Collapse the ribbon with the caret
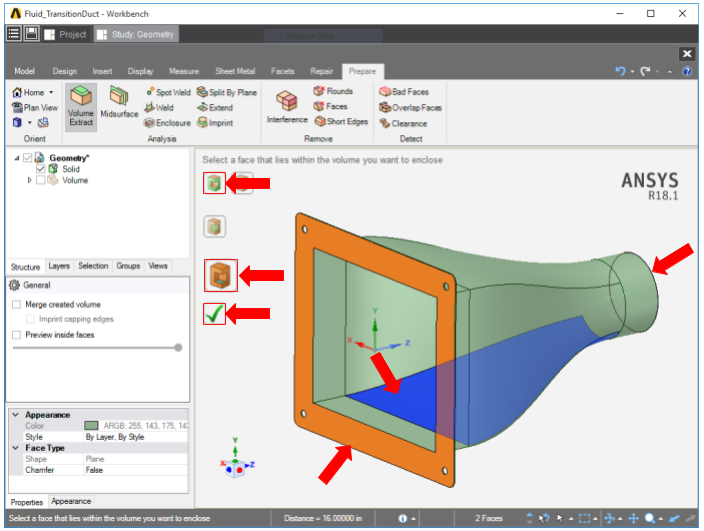This screenshot has width=704, height=531. (x=669, y=71)
